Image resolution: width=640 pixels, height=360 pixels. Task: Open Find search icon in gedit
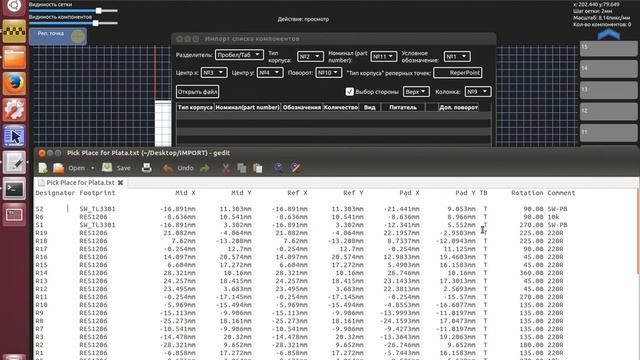point(278,168)
